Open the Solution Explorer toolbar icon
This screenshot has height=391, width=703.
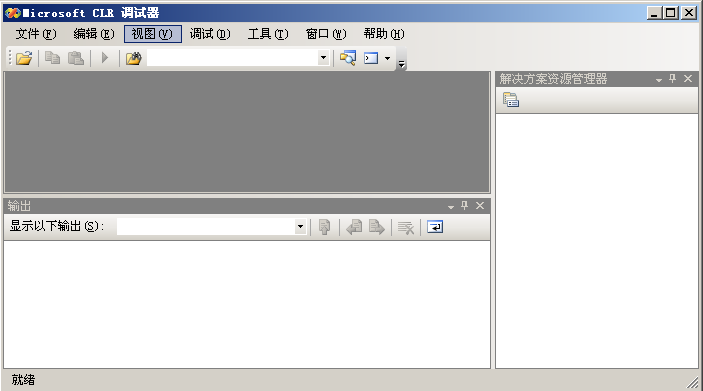[347, 58]
